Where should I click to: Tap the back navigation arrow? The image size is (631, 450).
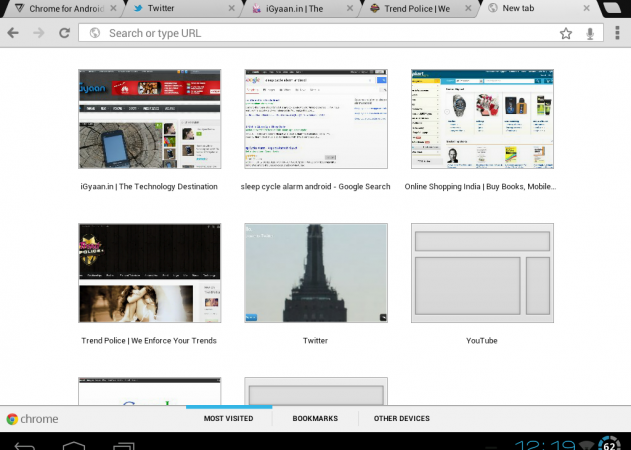[13, 33]
